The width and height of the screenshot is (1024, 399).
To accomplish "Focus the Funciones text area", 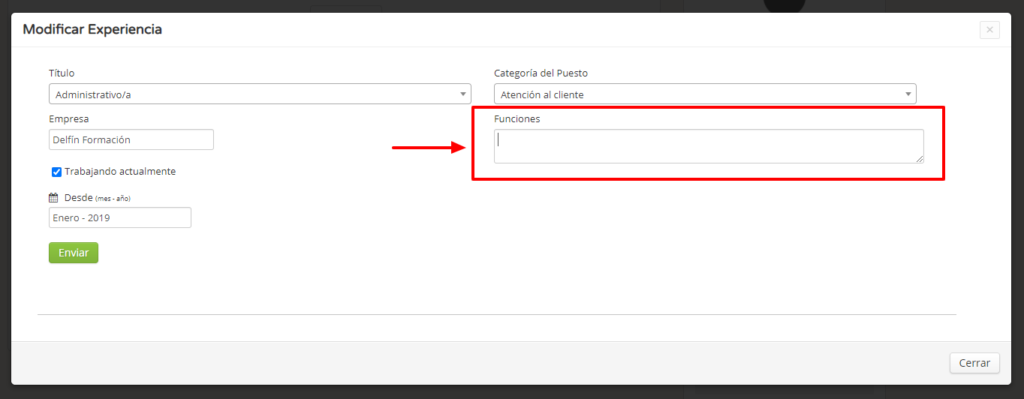I will 709,146.
